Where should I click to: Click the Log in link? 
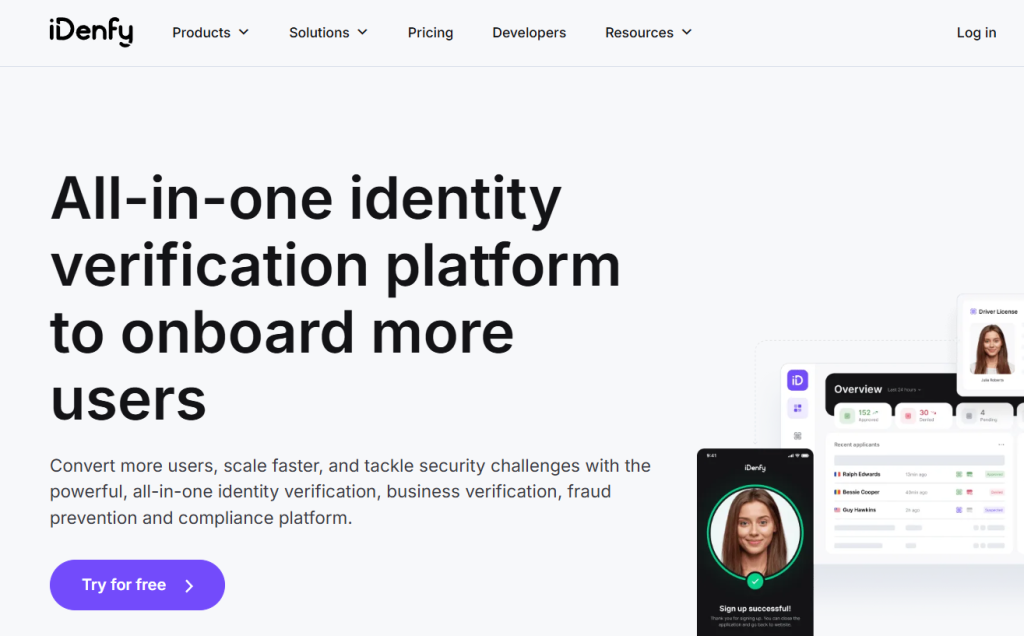976,33
